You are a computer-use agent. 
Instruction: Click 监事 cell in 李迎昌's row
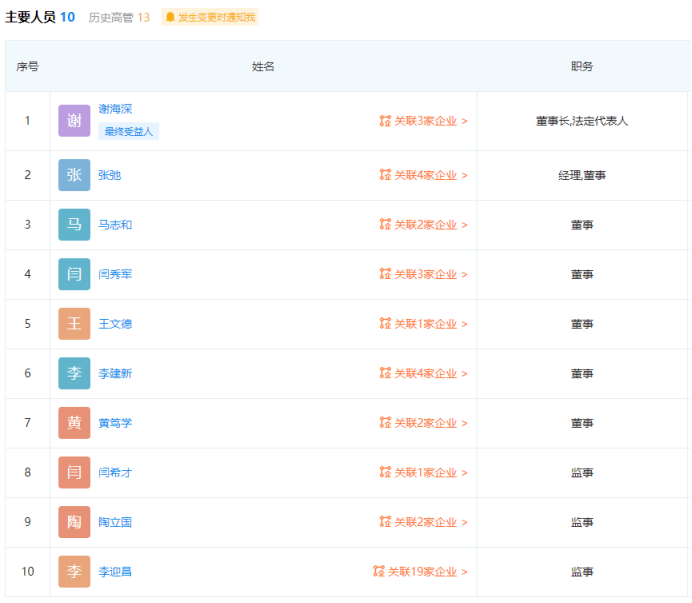pos(582,572)
